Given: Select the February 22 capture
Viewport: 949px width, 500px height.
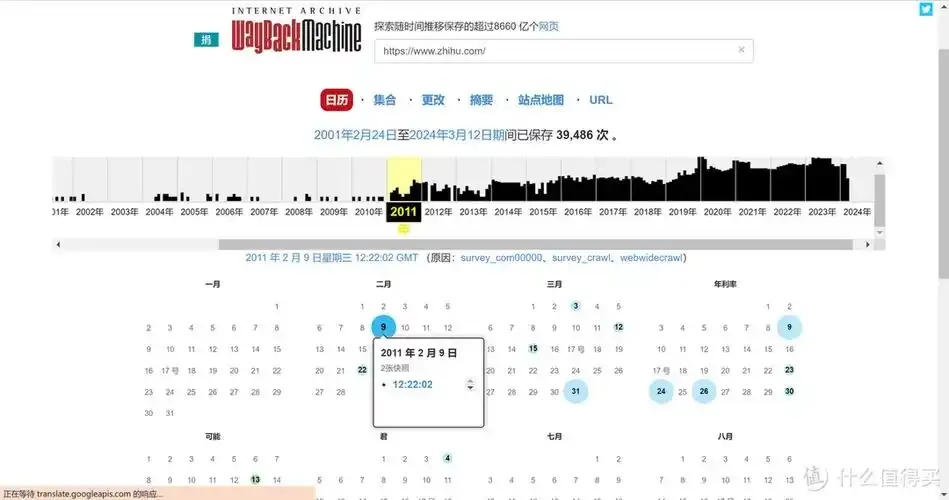Looking at the screenshot, I should [362, 370].
